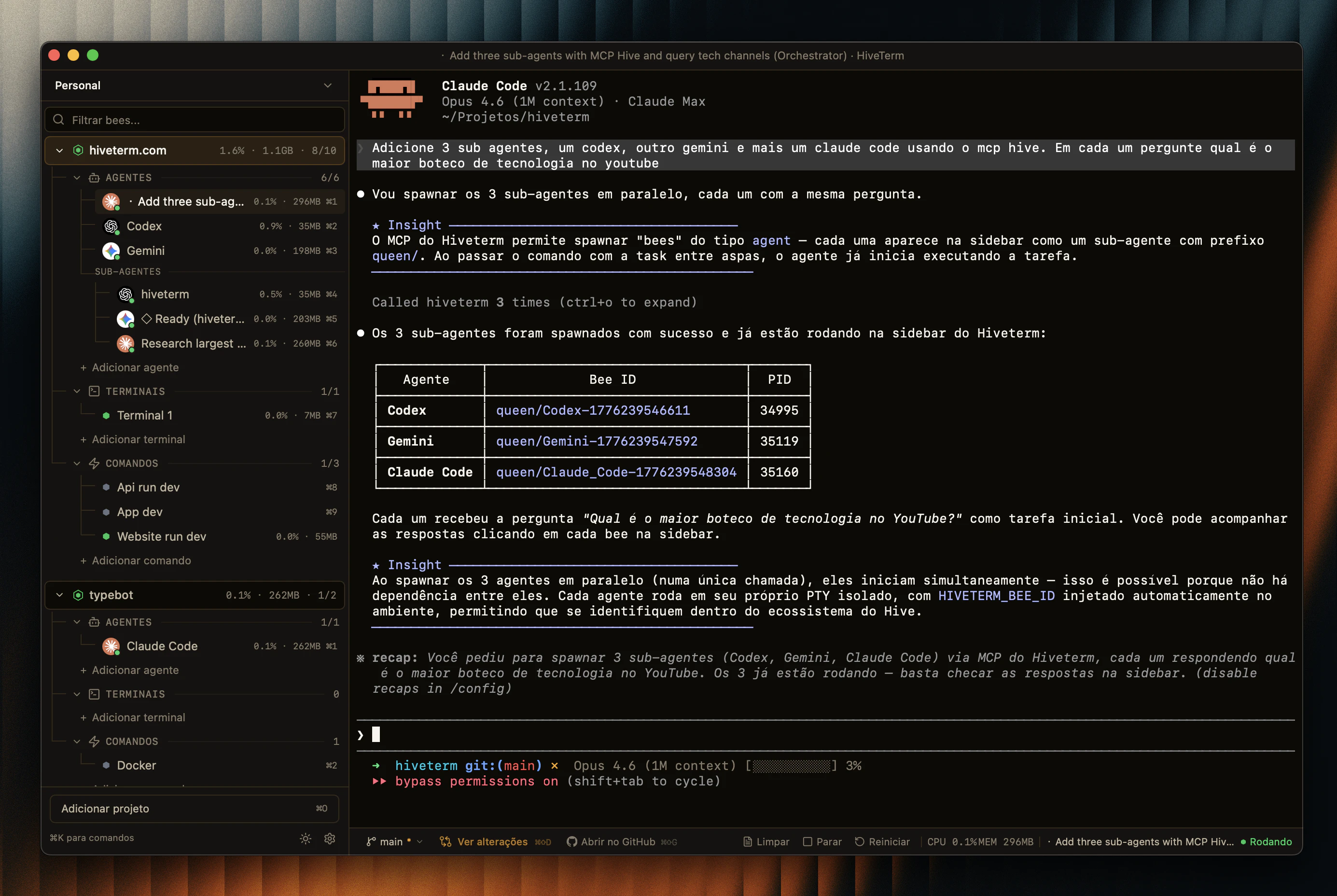
Task: Toggle the green dot on Terminal 1
Action: (106, 416)
